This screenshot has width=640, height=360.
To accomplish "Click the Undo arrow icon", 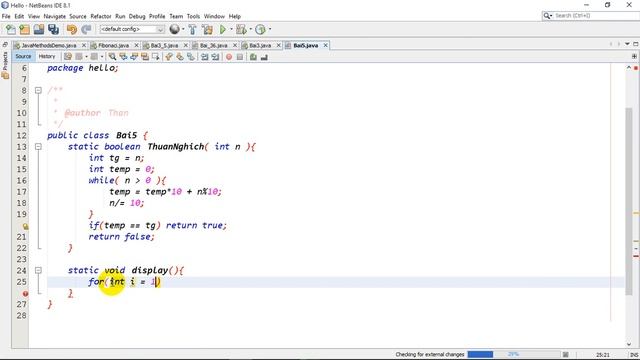I will (x=72, y=29).
